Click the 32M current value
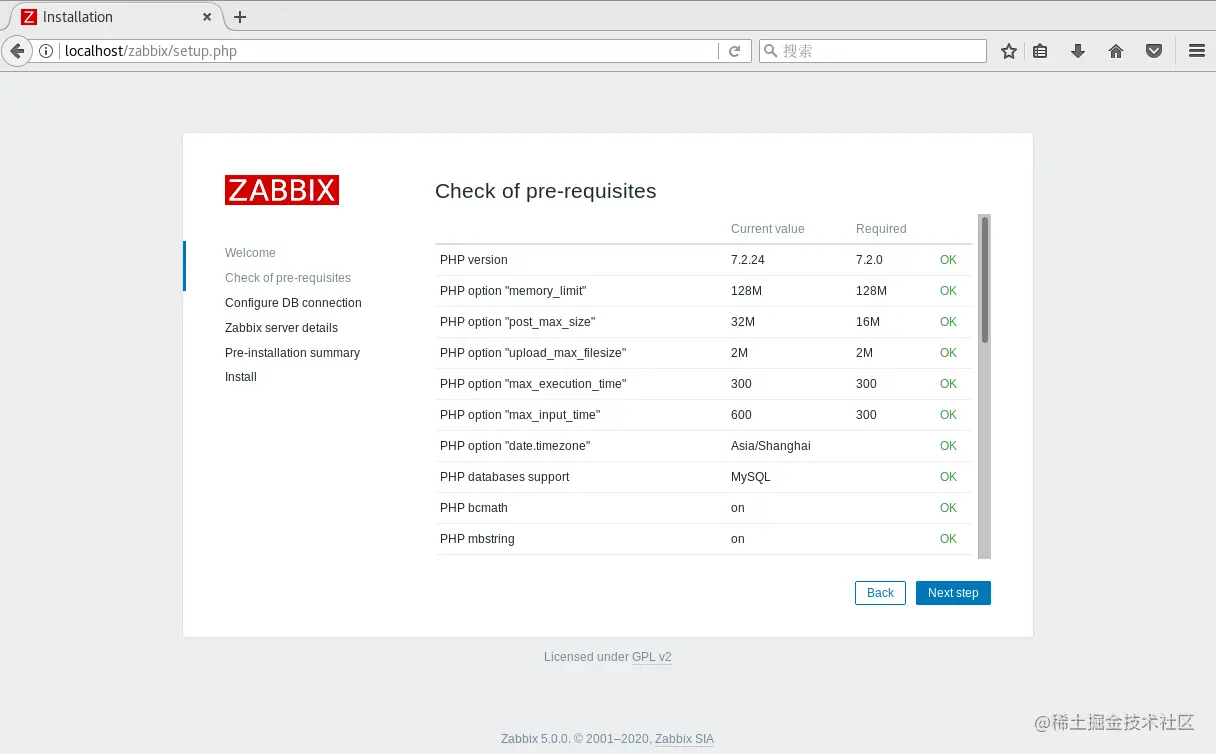The height and width of the screenshot is (754, 1216). (x=743, y=322)
